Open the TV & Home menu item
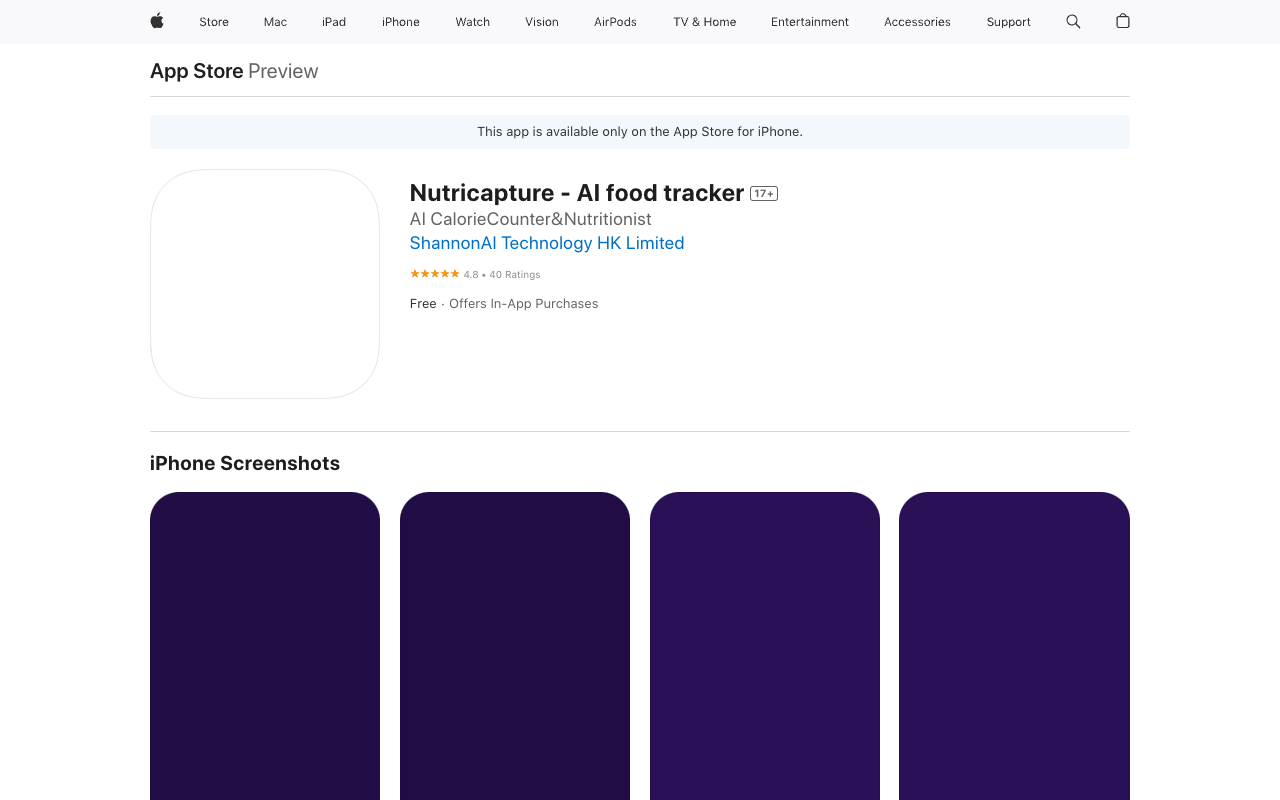 coord(705,22)
